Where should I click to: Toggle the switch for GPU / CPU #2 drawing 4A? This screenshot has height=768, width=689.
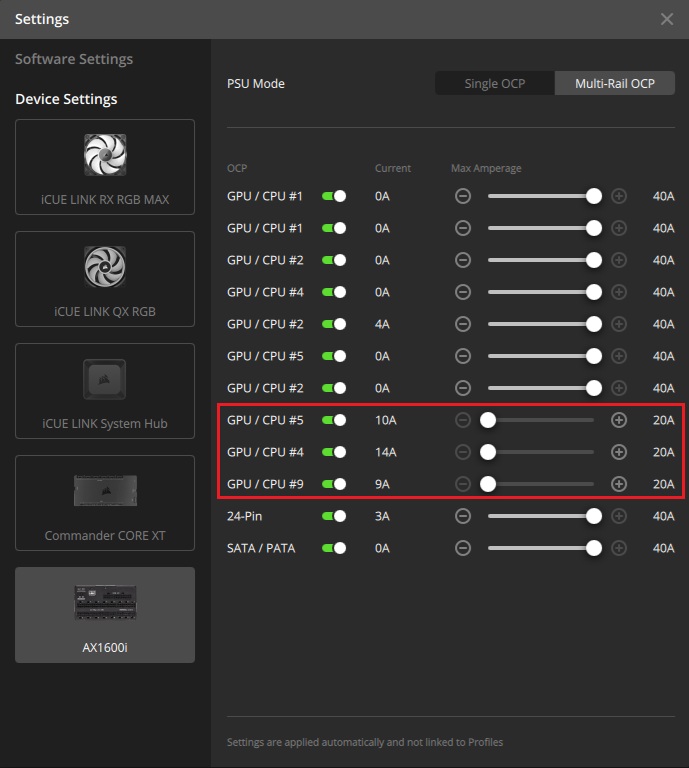tap(334, 324)
